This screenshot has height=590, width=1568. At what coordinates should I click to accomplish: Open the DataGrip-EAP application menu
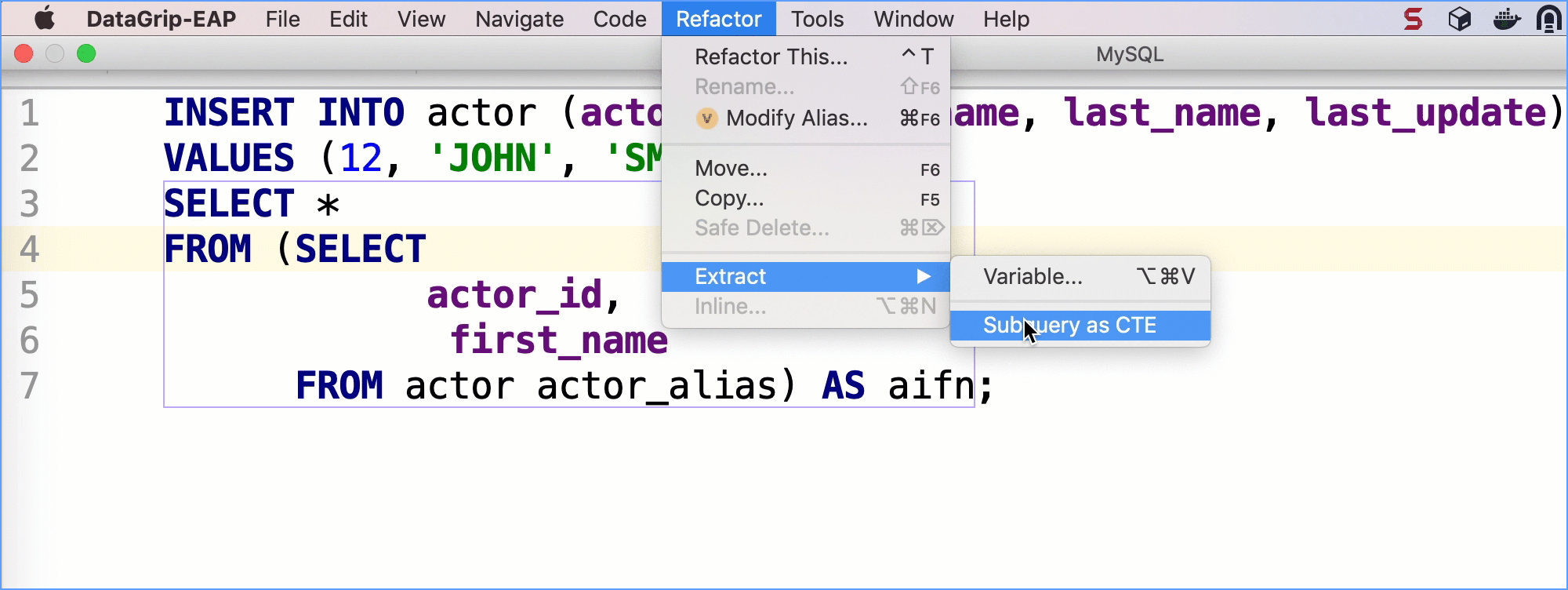click(161, 19)
